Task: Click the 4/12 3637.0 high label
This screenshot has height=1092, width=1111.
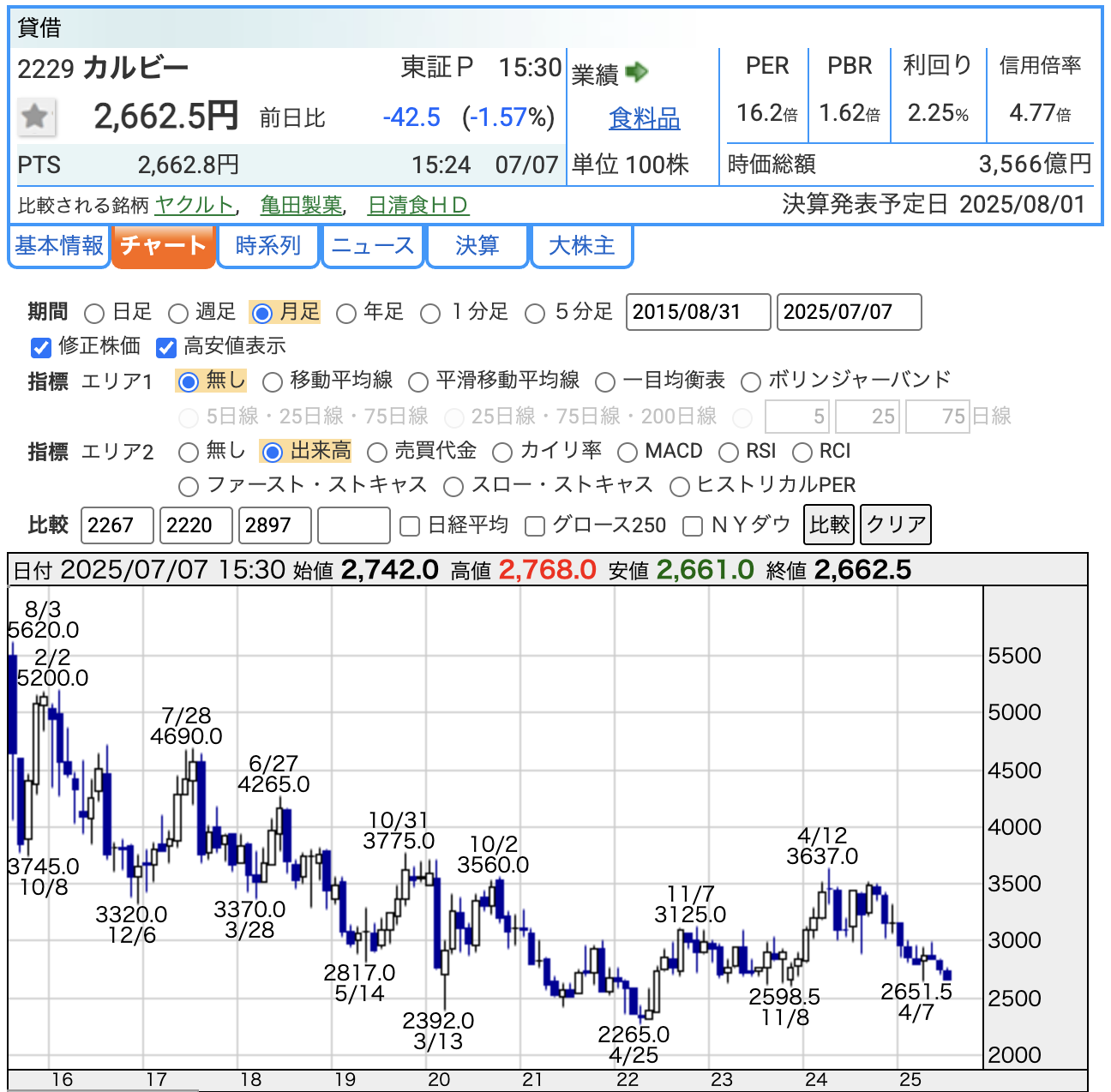Action: [822, 846]
